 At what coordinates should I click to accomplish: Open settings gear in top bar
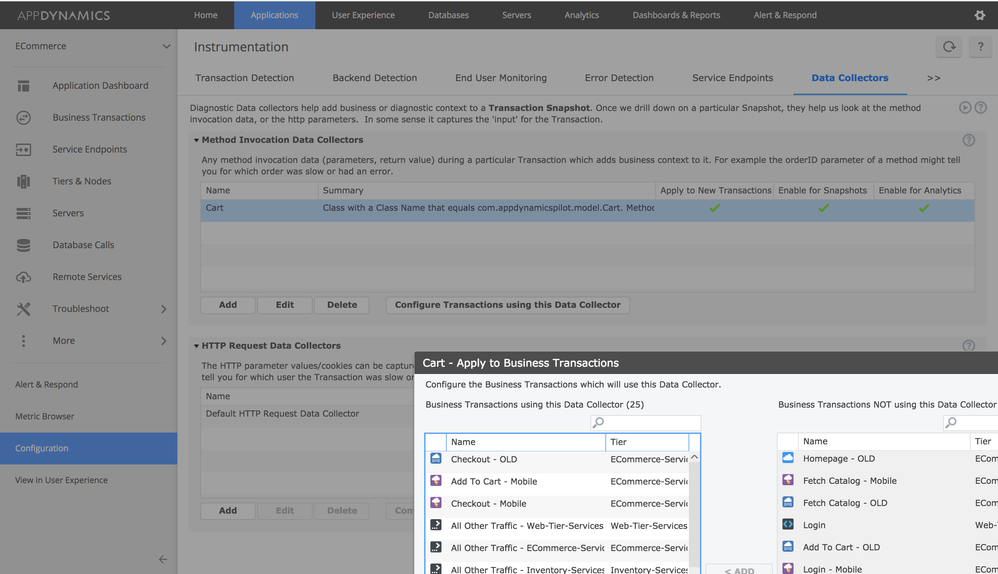tap(979, 15)
